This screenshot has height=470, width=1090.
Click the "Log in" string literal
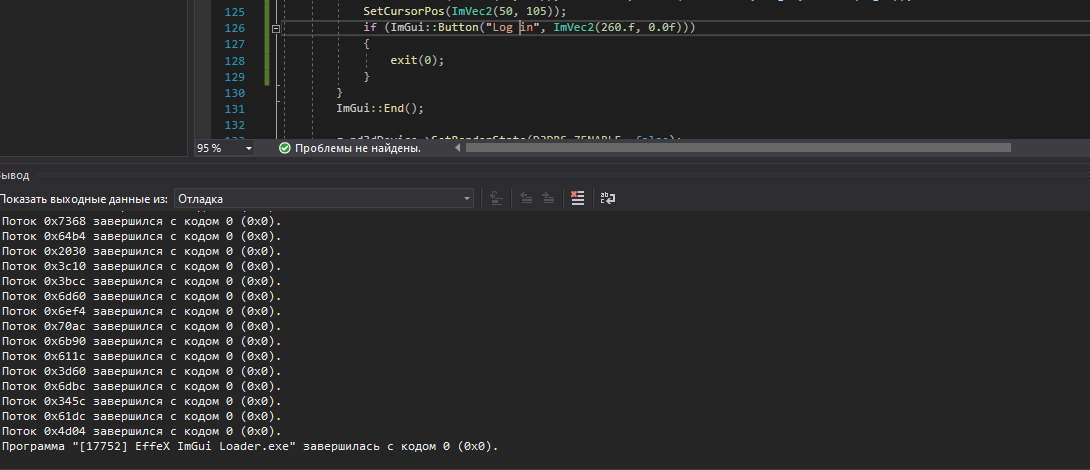tap(512, 28)
